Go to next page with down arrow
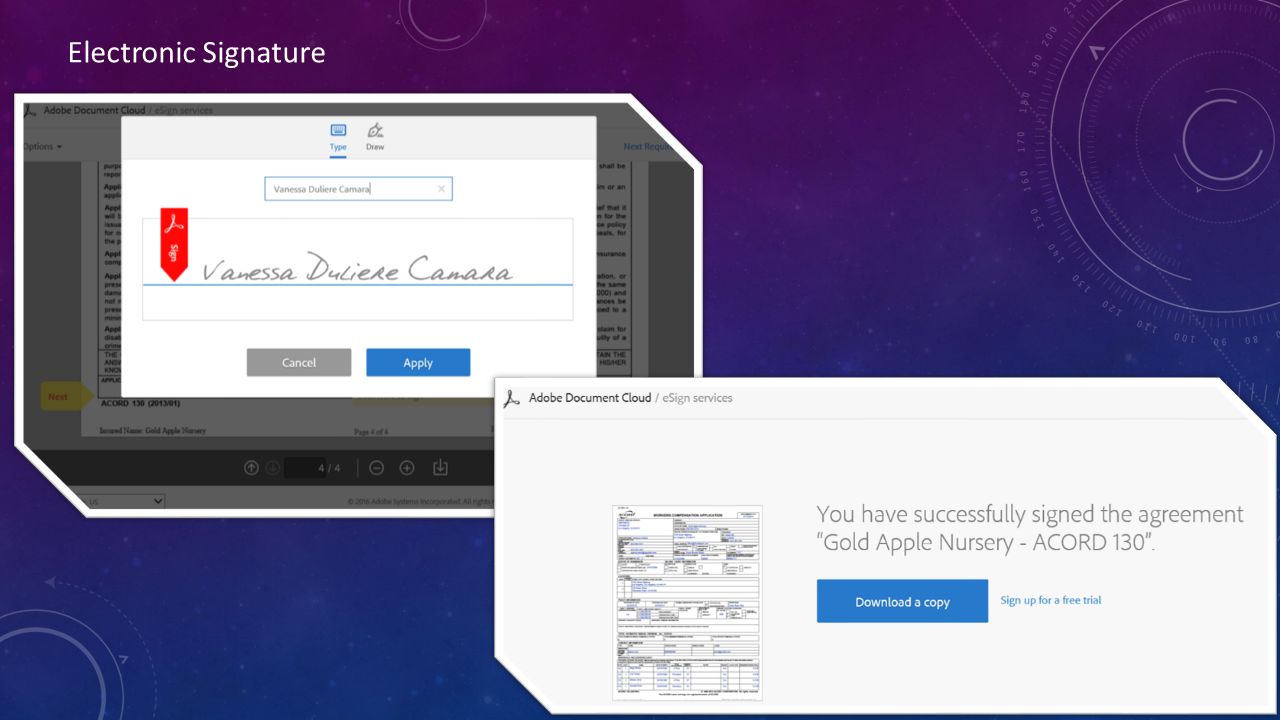Screen dimensions: 1280x720 (x=273, y=467)
